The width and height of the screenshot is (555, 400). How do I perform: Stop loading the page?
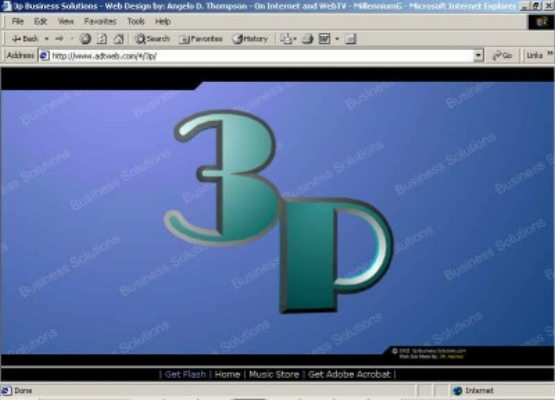pos(85,39)
